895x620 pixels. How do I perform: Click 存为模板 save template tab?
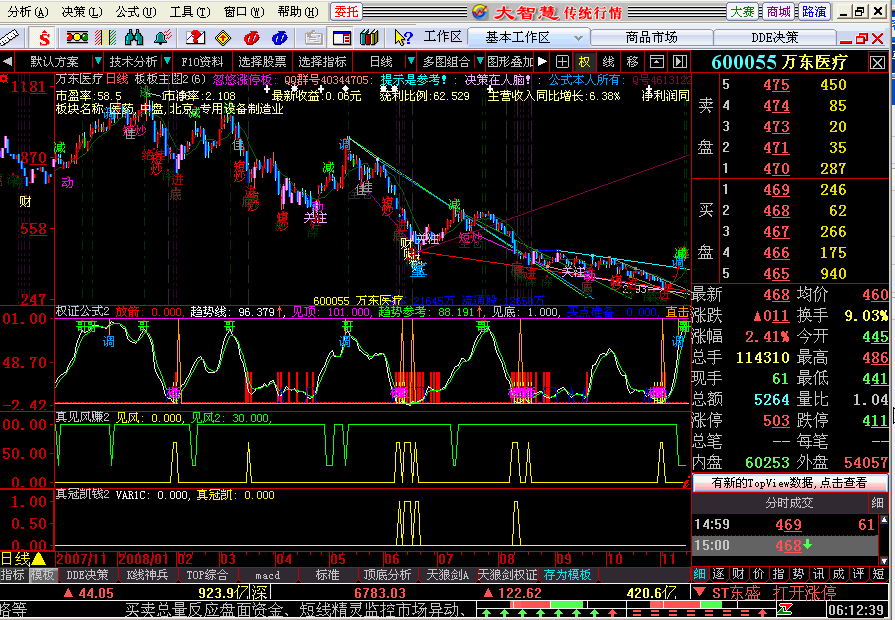pos(567,575)
